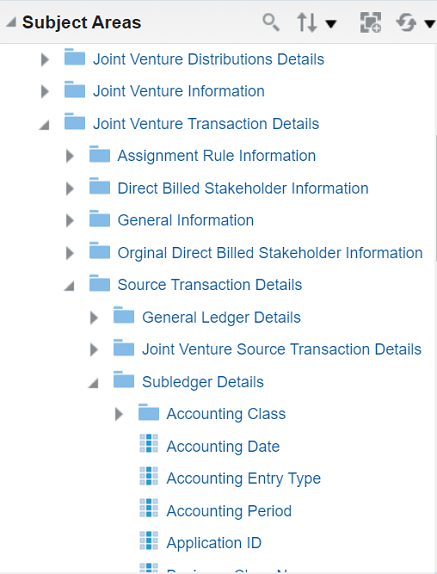The height and width of the screenshot is (574, 437).
Task: Open the sort arrows dropdown
Action: click(x=316, y=23)
